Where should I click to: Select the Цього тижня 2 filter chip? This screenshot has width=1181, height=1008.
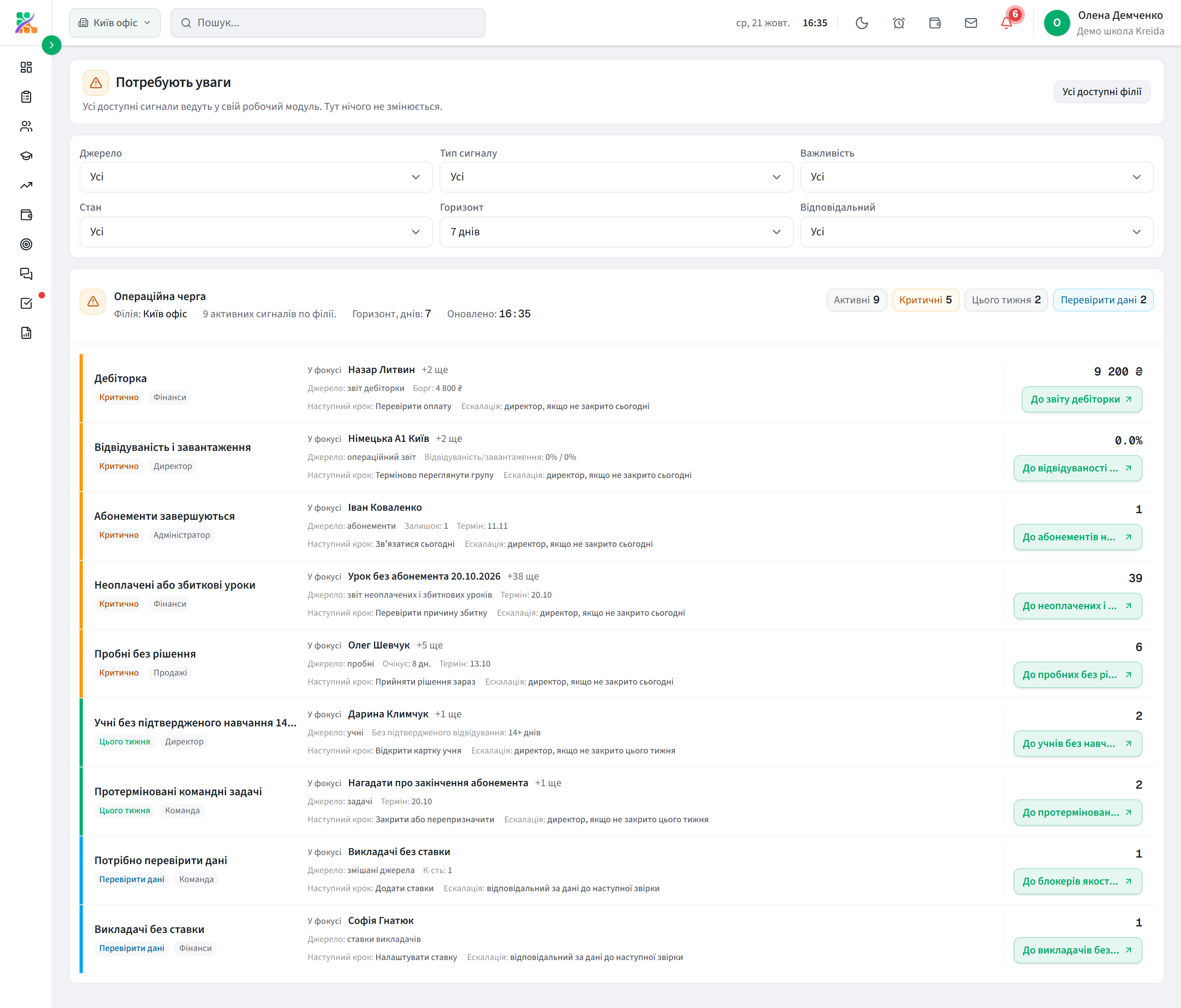[x=1006, y=300]
